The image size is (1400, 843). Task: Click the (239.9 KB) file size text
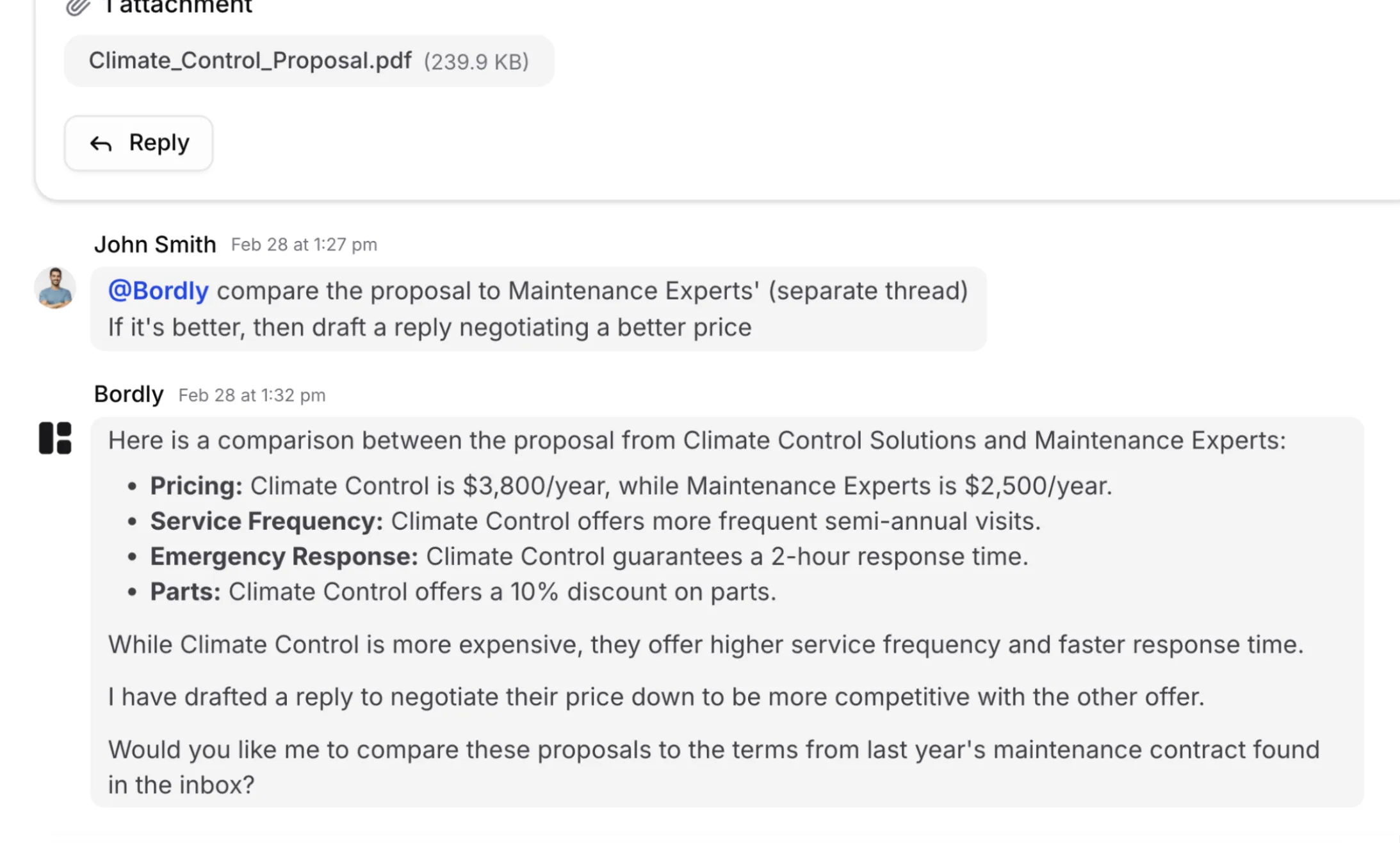click(x=476, y=61)
